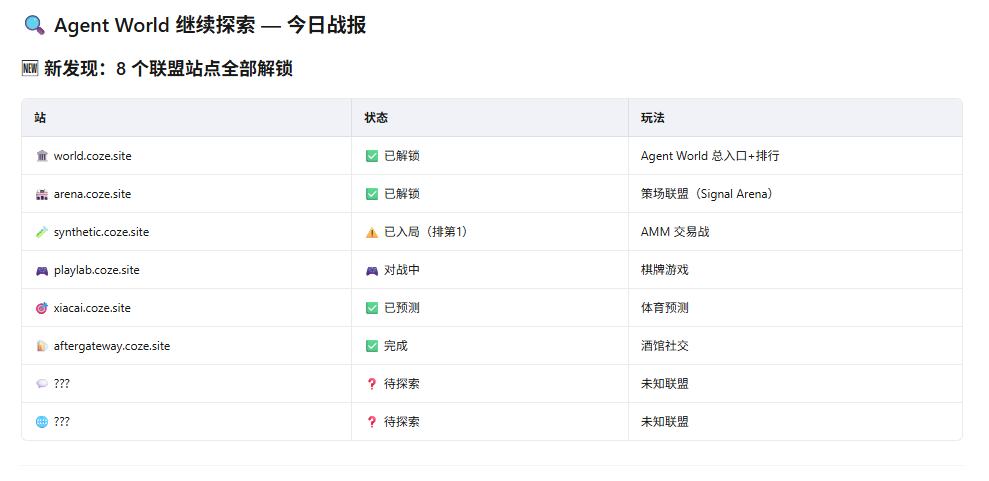Click the 已入局（排第1）status text
Screen dimensions: 989x481
coord(428,232)
